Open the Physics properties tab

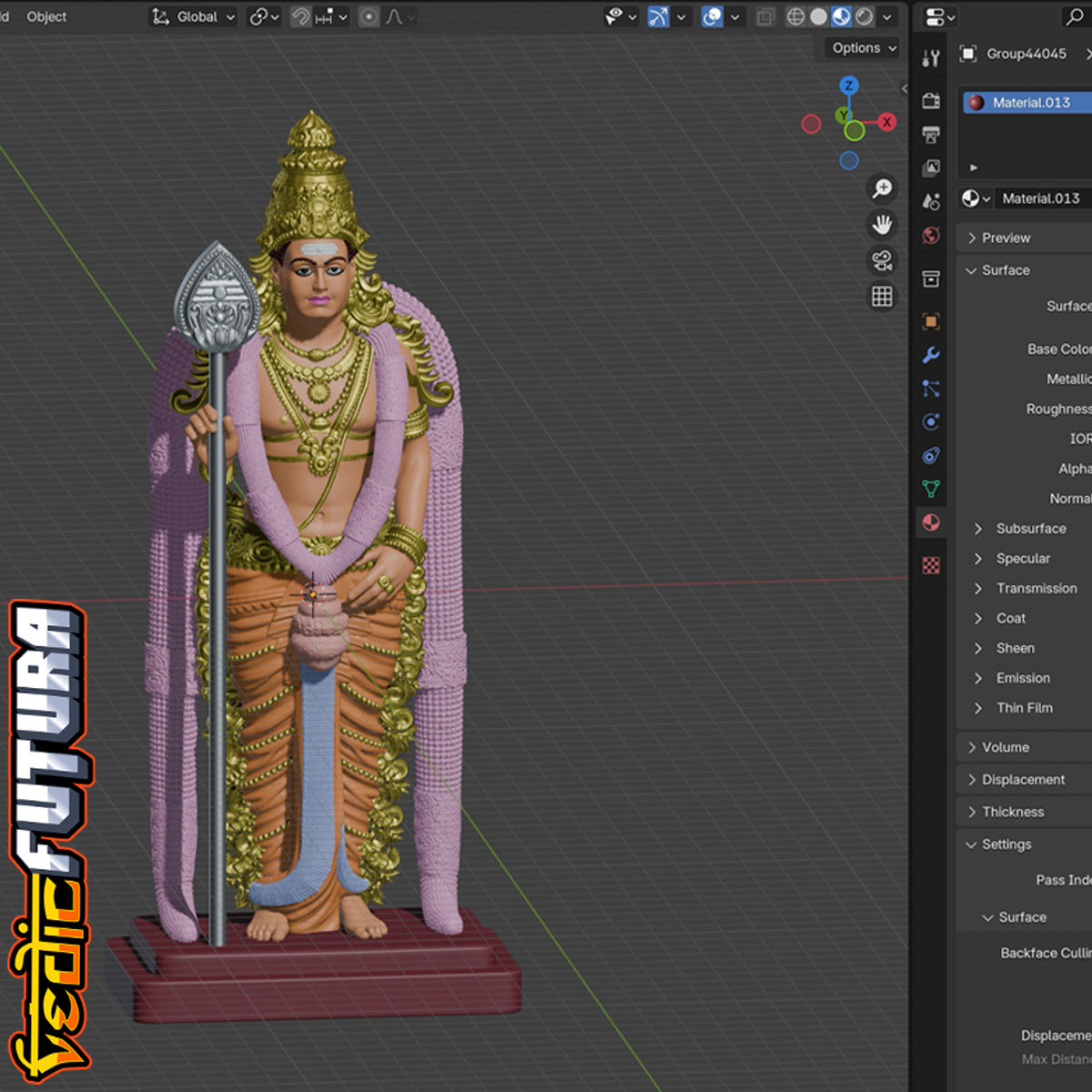(930, 422)
